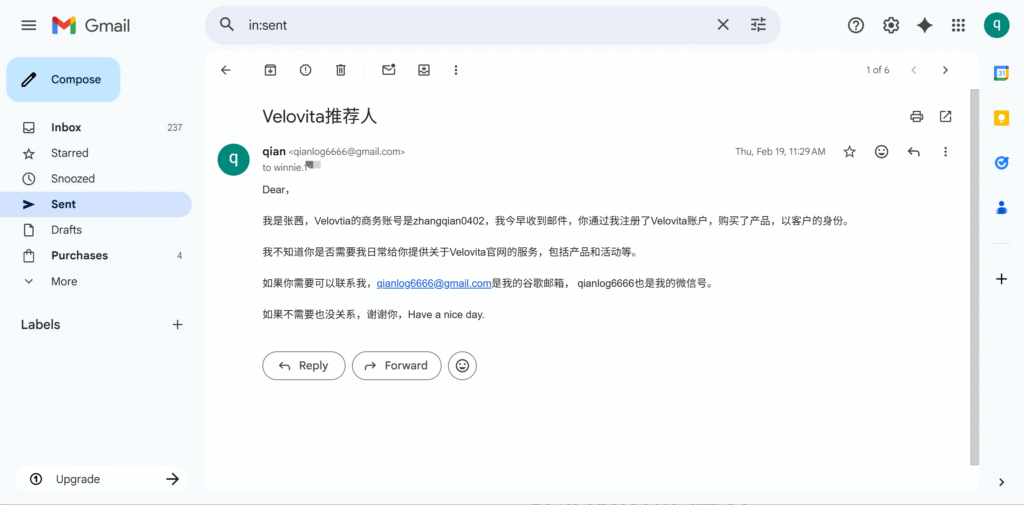Click the message scrollbar
Image resolution: width=1024 pixels, height=505 pixels.
pos(974,277)
